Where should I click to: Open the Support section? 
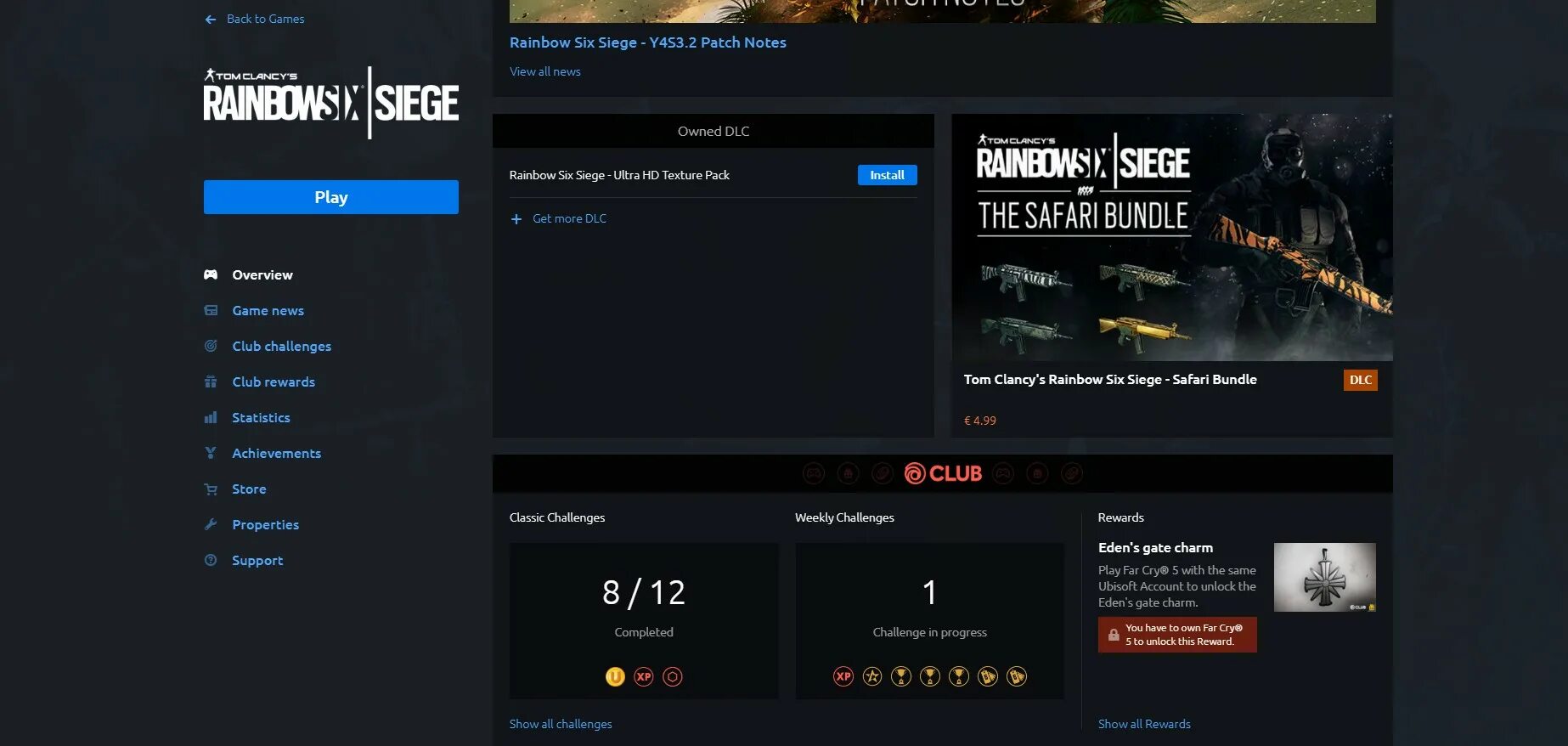point(257,560)
